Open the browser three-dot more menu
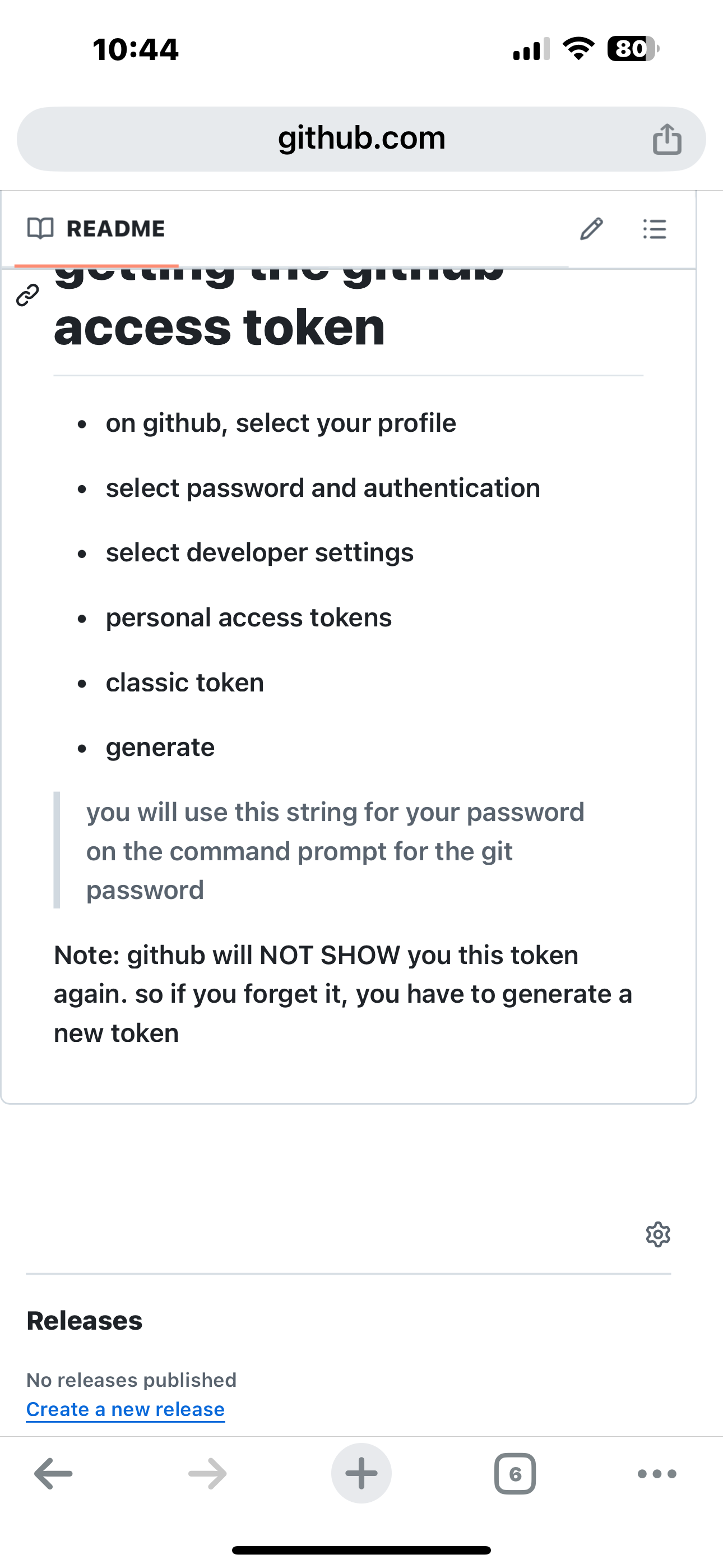The height and width of the screenshot is (1568, 723). pyautogui.click(x=657, y=1474)
